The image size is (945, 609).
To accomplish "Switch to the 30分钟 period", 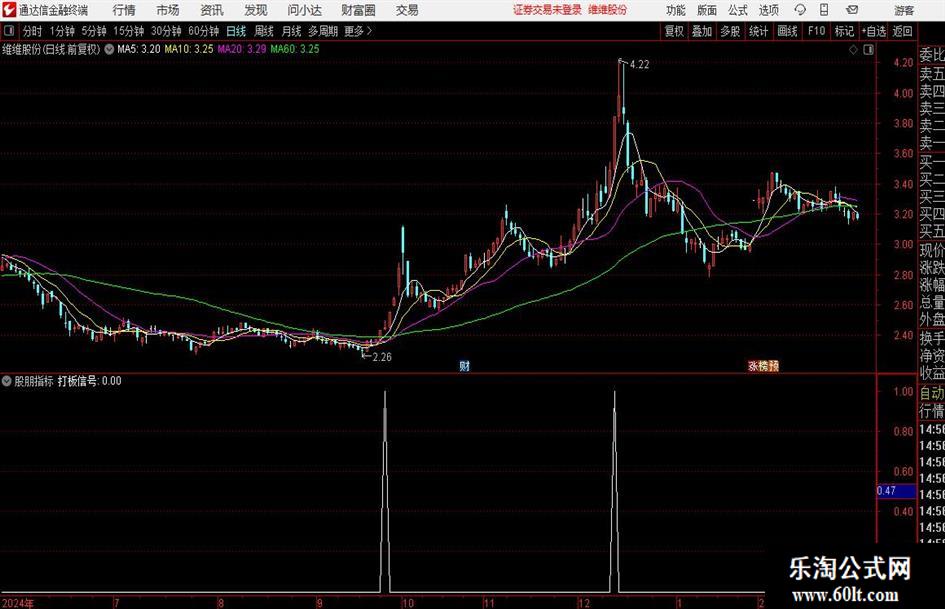I will [166, 31].
